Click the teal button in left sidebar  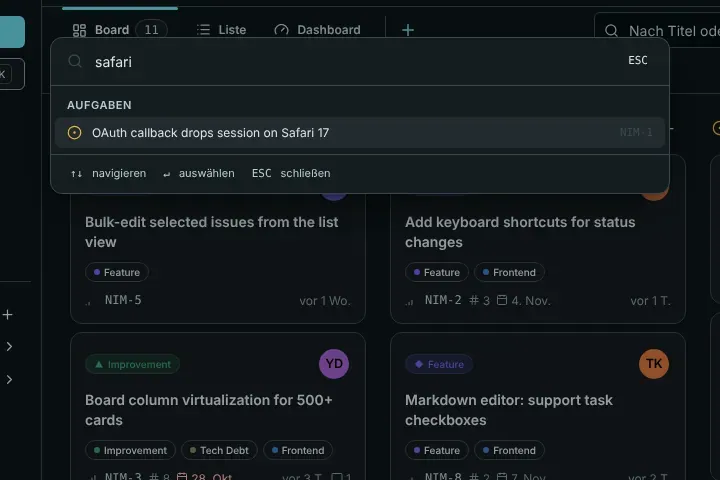click(x=12, y=32)
